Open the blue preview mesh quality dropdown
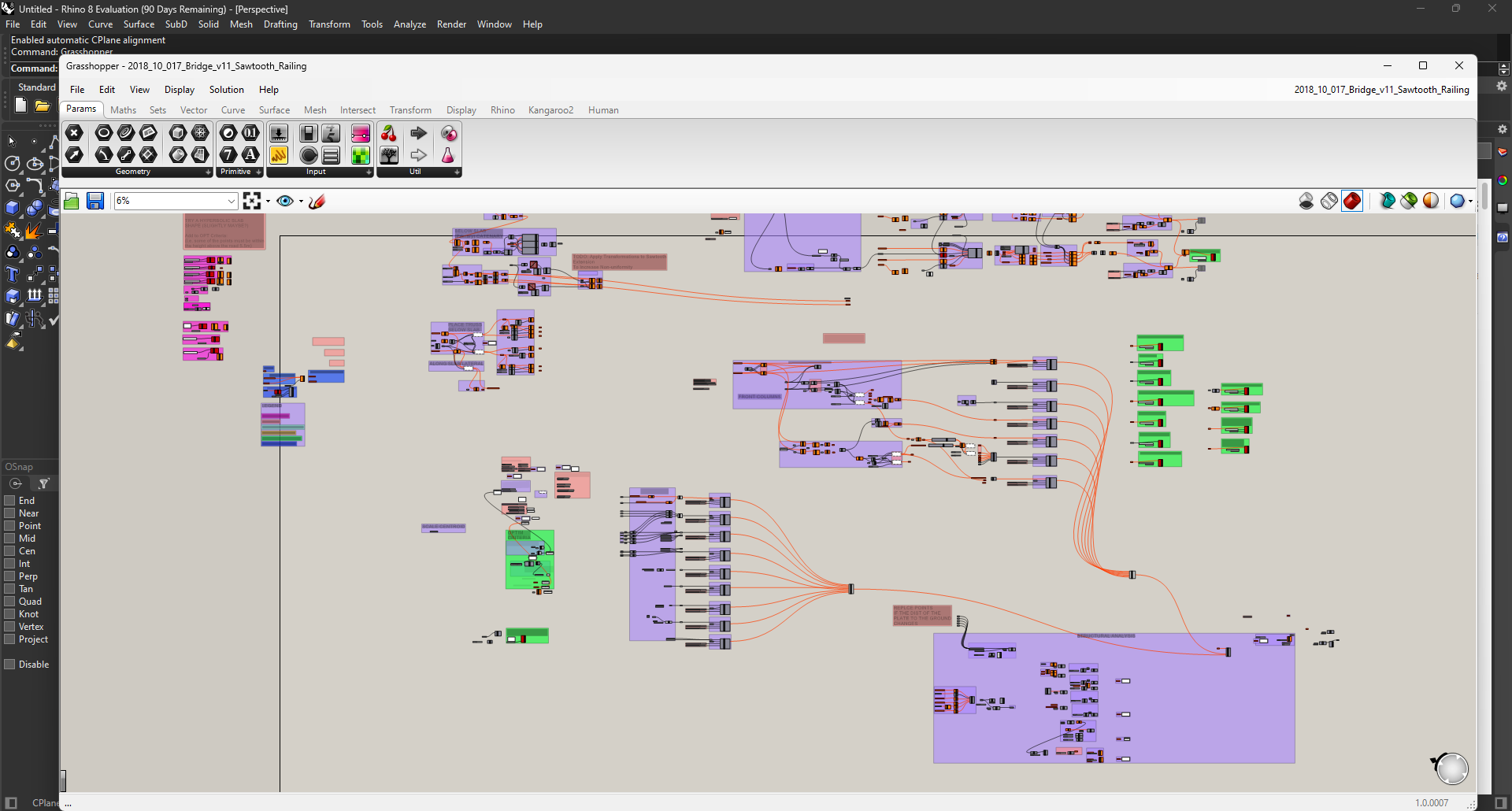The image size is (1512, 811). point(1470,202)
